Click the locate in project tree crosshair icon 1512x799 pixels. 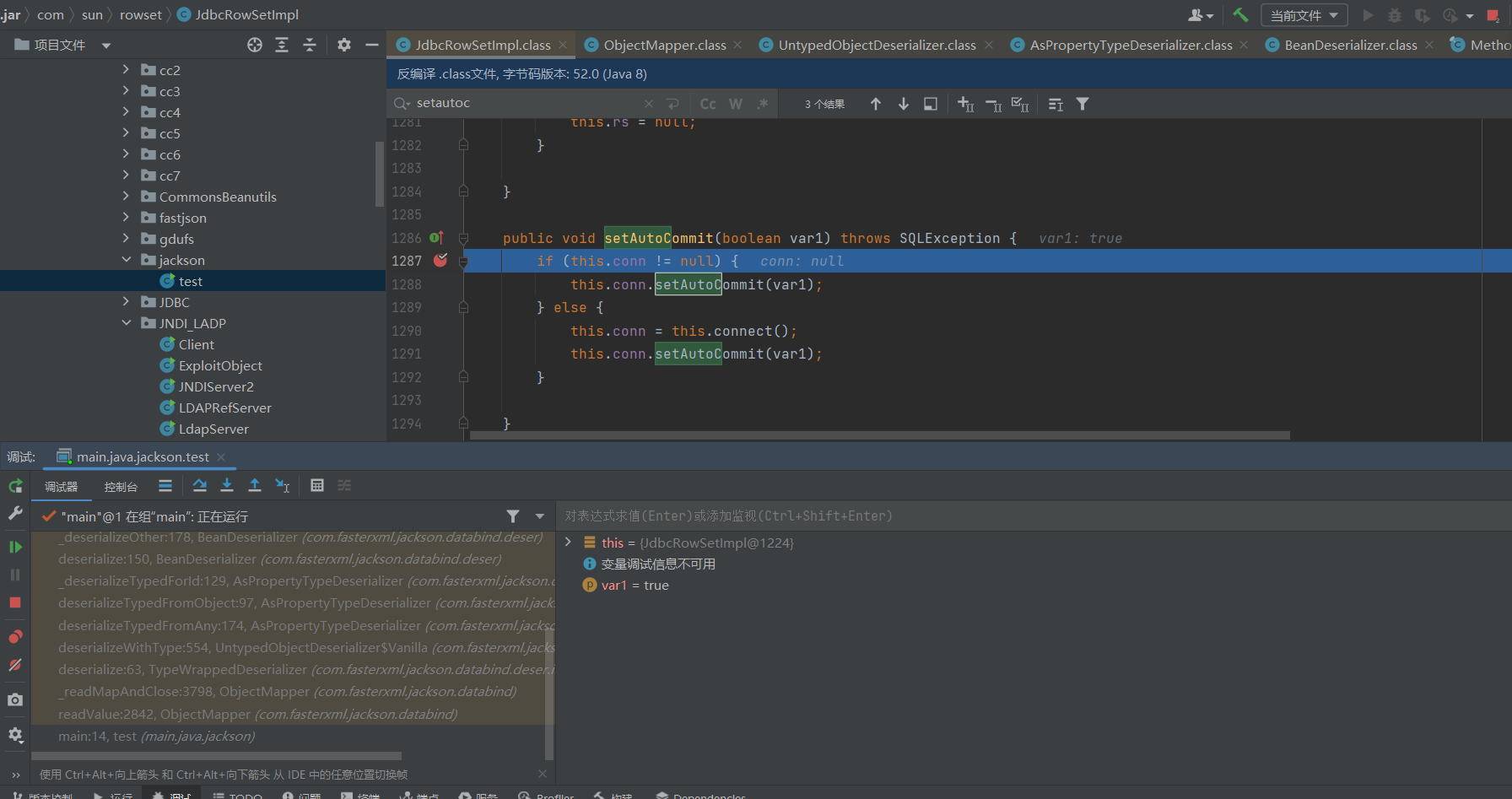pos(255,45)
